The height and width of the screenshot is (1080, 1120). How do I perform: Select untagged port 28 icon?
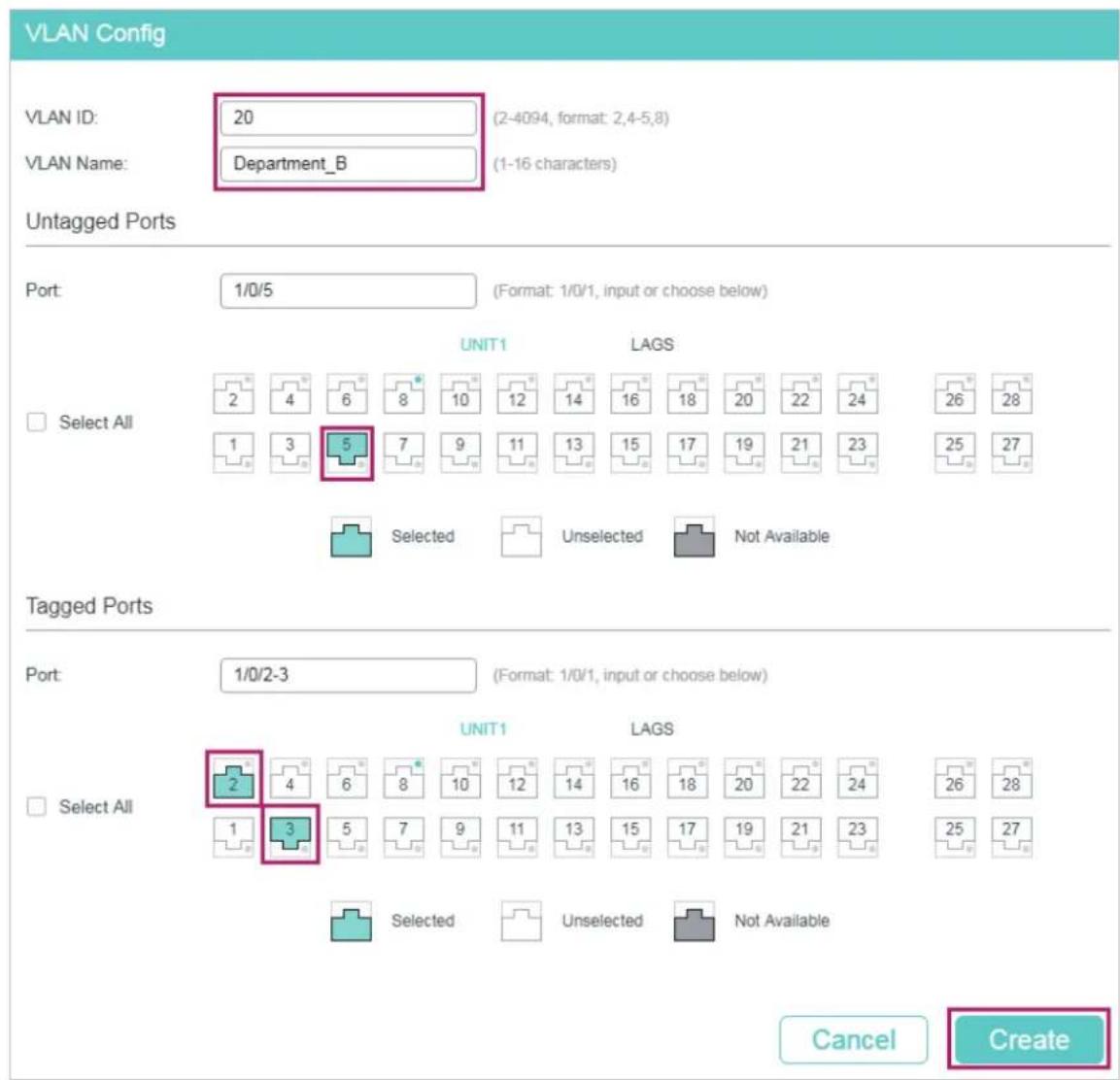point(1011,393)
